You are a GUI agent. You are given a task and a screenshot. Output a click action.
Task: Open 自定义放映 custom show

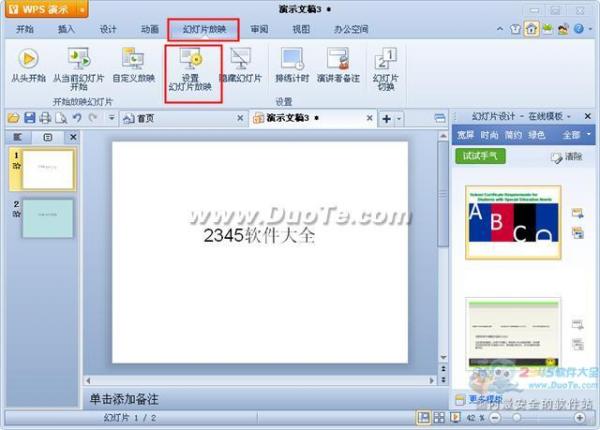tap(131, 62)
